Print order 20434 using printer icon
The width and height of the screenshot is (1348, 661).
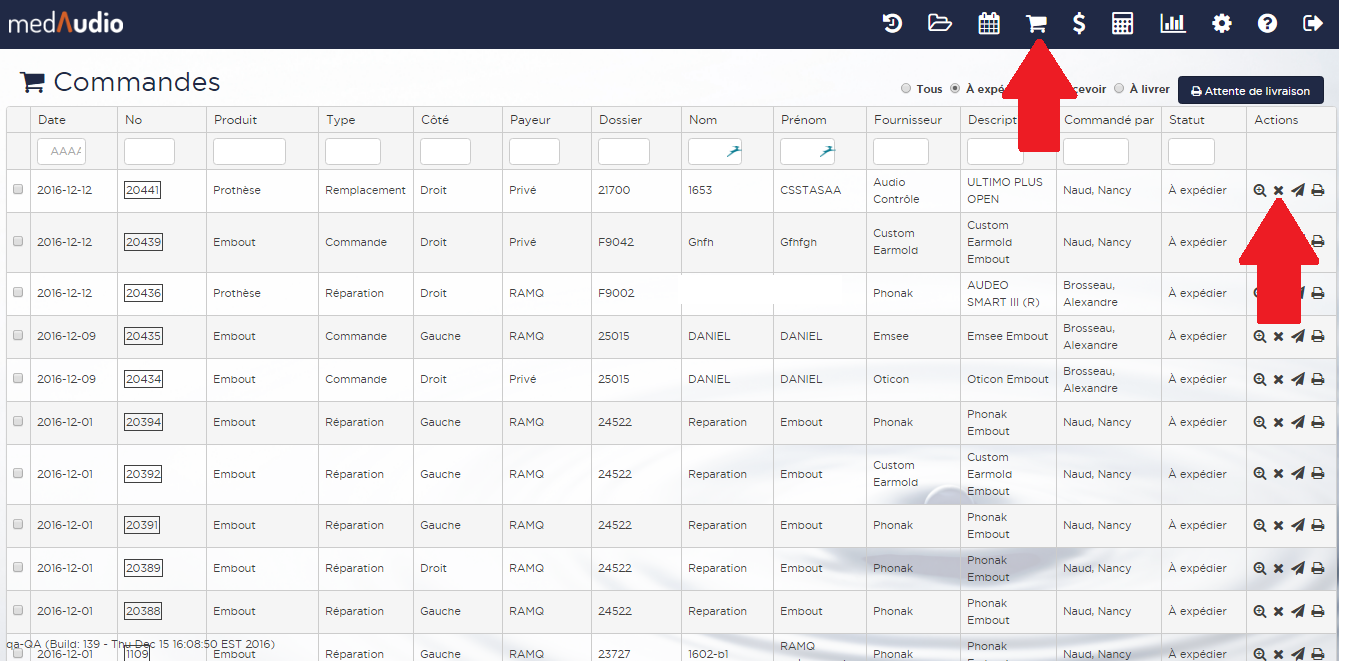1317,379
